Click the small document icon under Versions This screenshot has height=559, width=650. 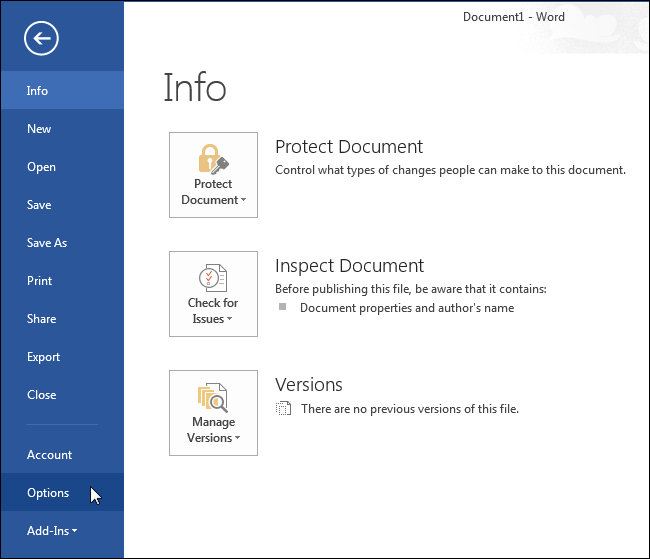[x=284, y=408]
